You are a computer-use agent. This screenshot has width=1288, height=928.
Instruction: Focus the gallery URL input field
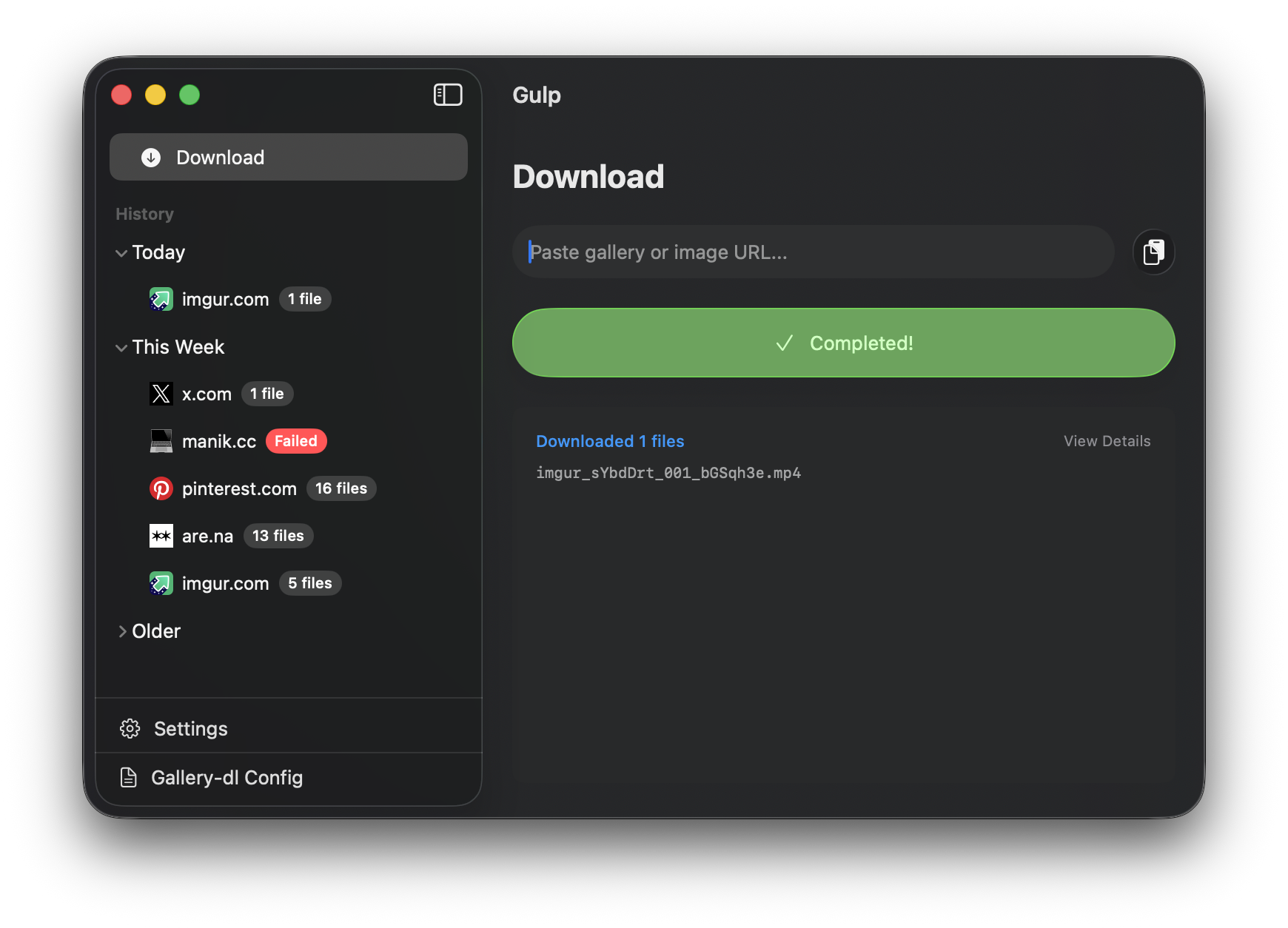click(x=813, y=252)
